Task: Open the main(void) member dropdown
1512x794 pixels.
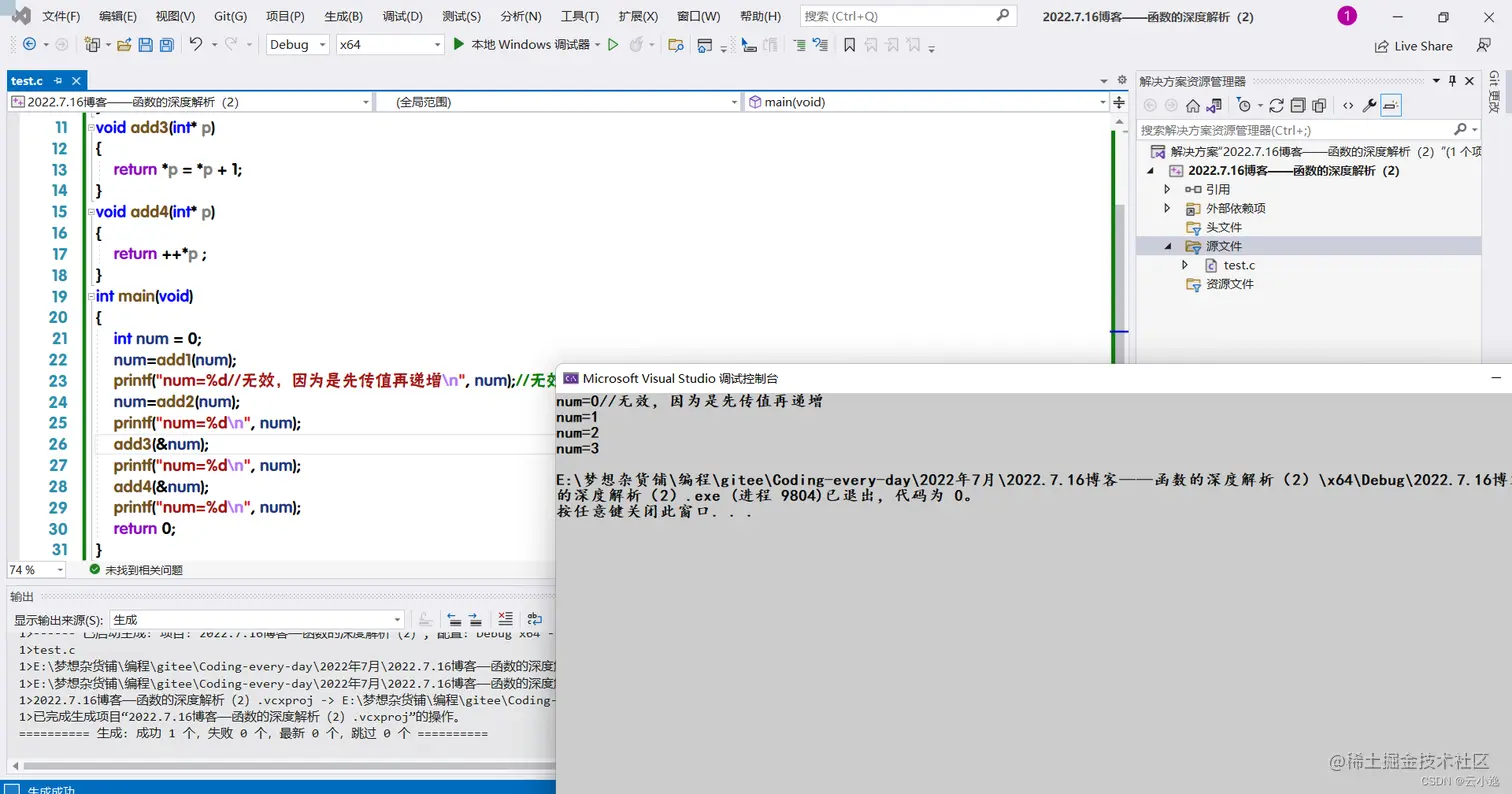Action: coord(927,101)
